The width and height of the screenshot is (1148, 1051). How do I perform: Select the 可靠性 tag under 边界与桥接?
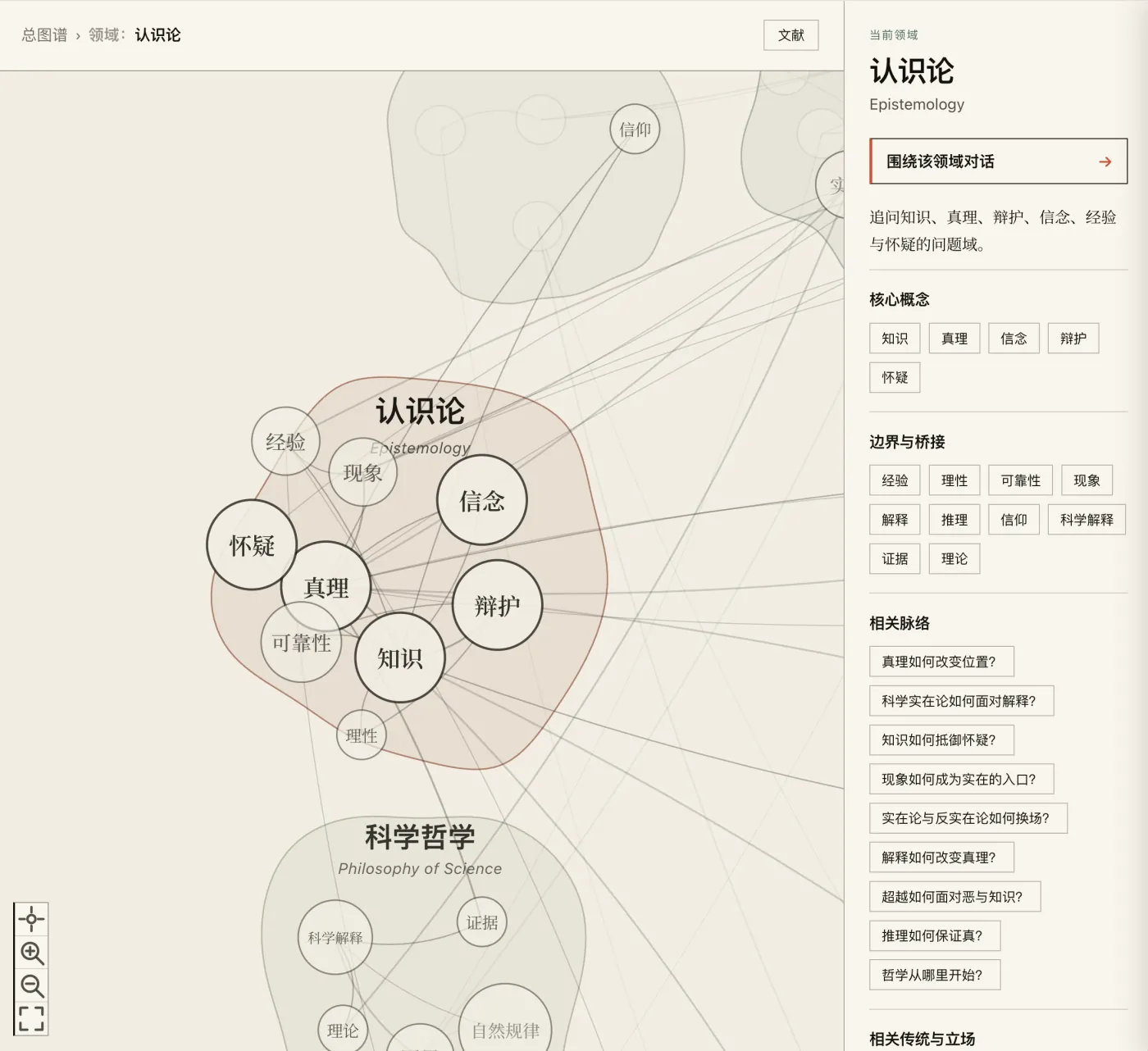pos(1020,480)
